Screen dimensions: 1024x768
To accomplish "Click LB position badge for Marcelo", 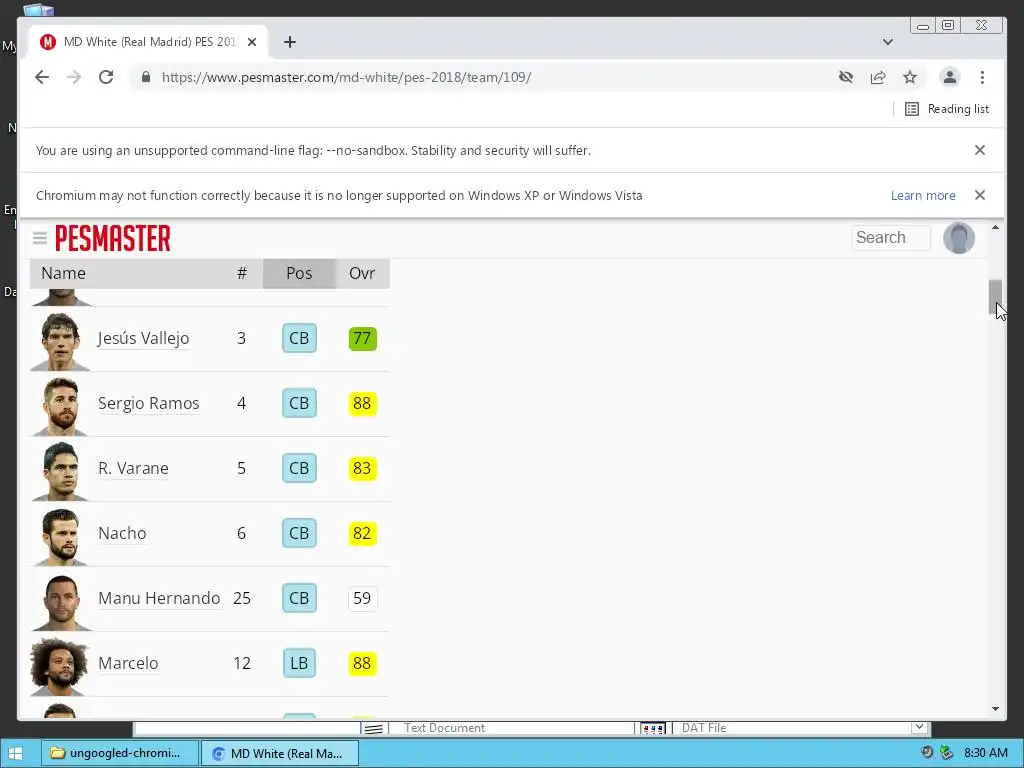I will [x=299, y=663].
